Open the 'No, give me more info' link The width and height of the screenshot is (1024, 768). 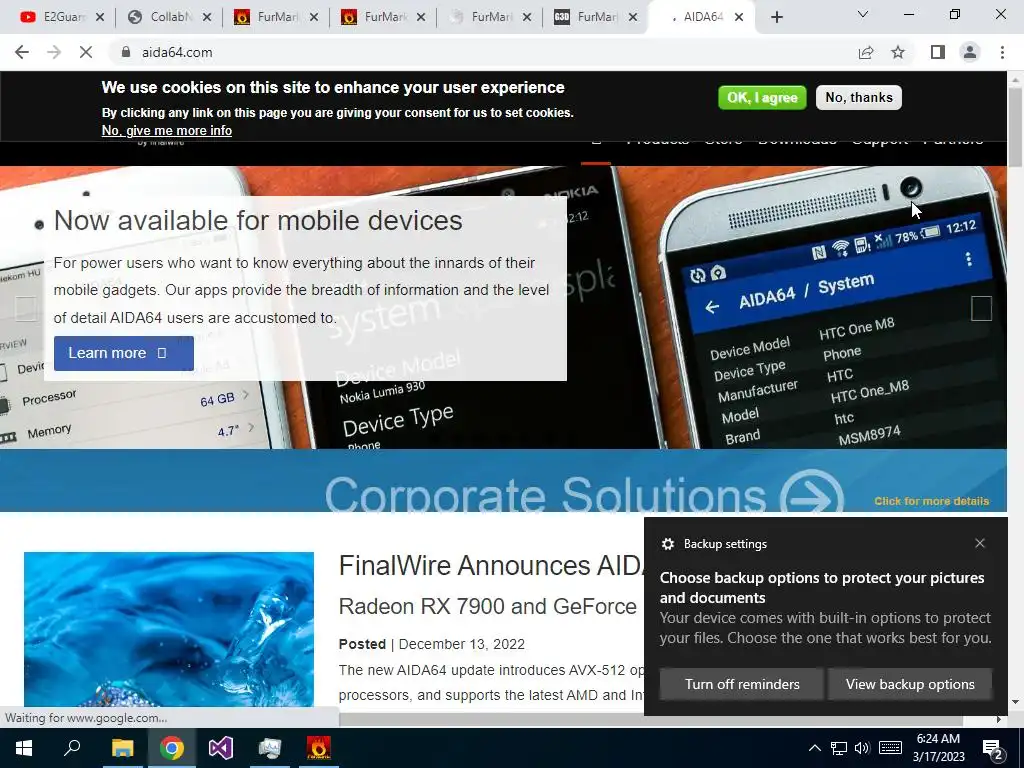167,131
